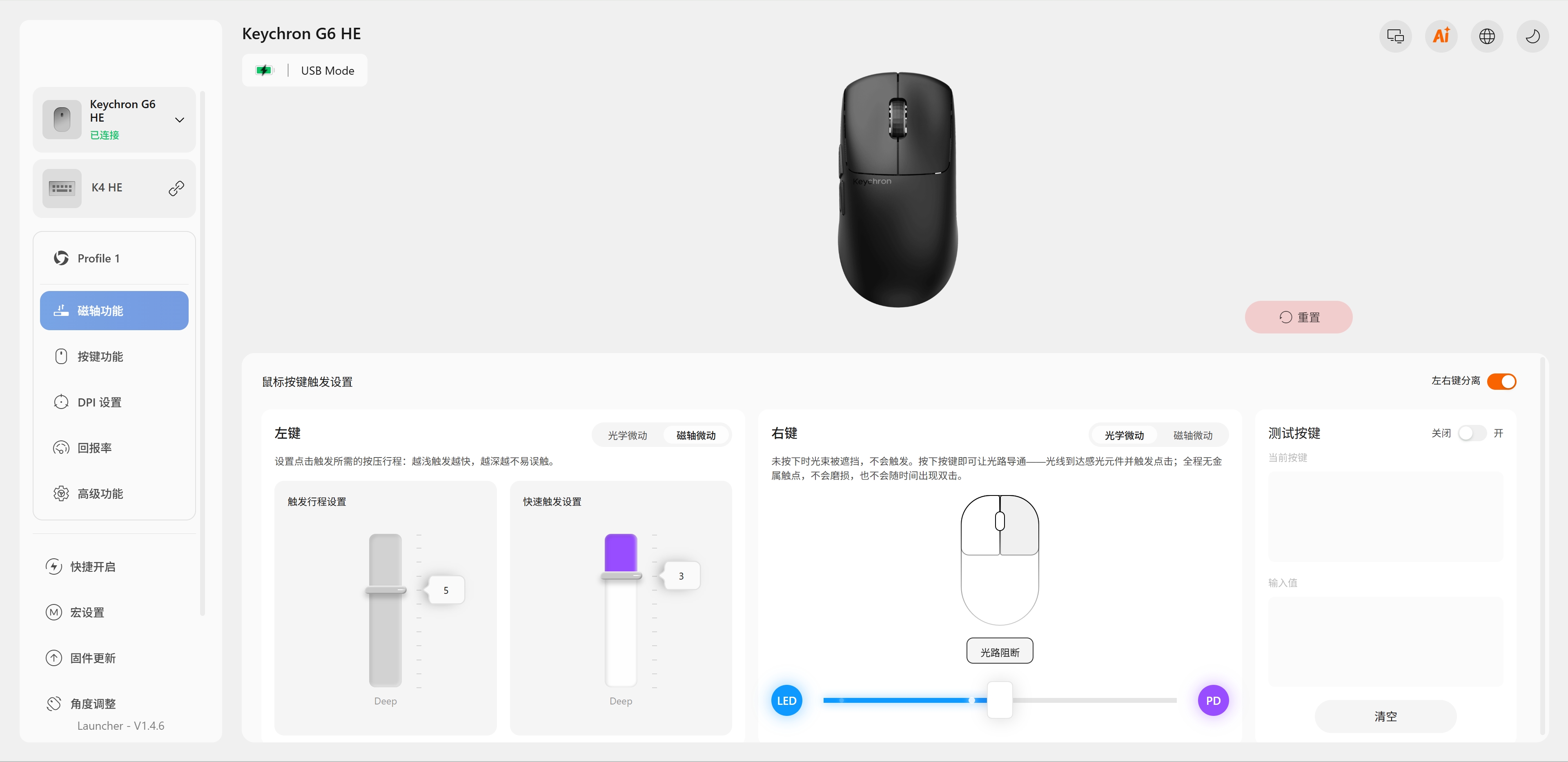The height and width of the screenshot is (762, 1568).
Task: Click the LED to PD light path slider thumb
Action: (1000, 700)
